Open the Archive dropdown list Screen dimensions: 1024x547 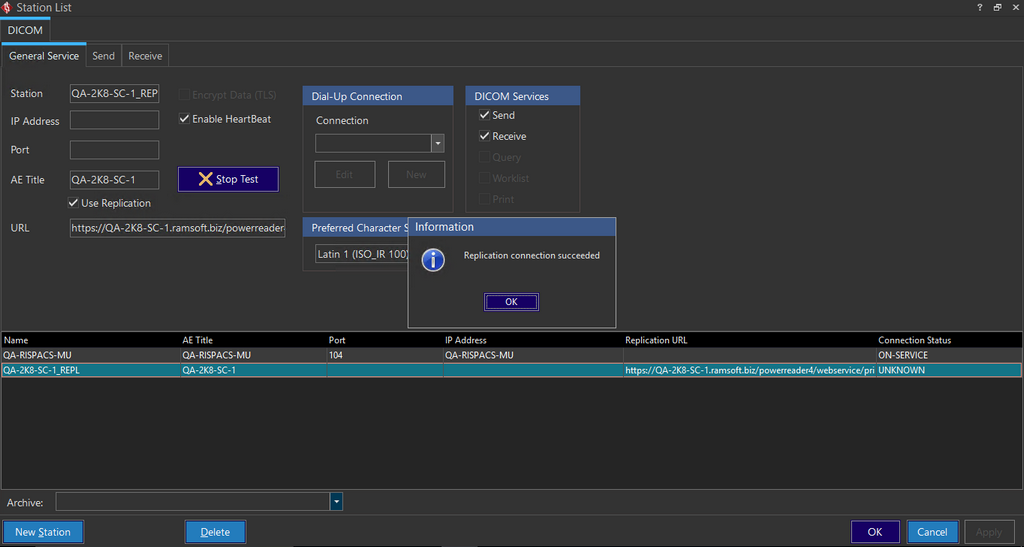coord(336,501)
